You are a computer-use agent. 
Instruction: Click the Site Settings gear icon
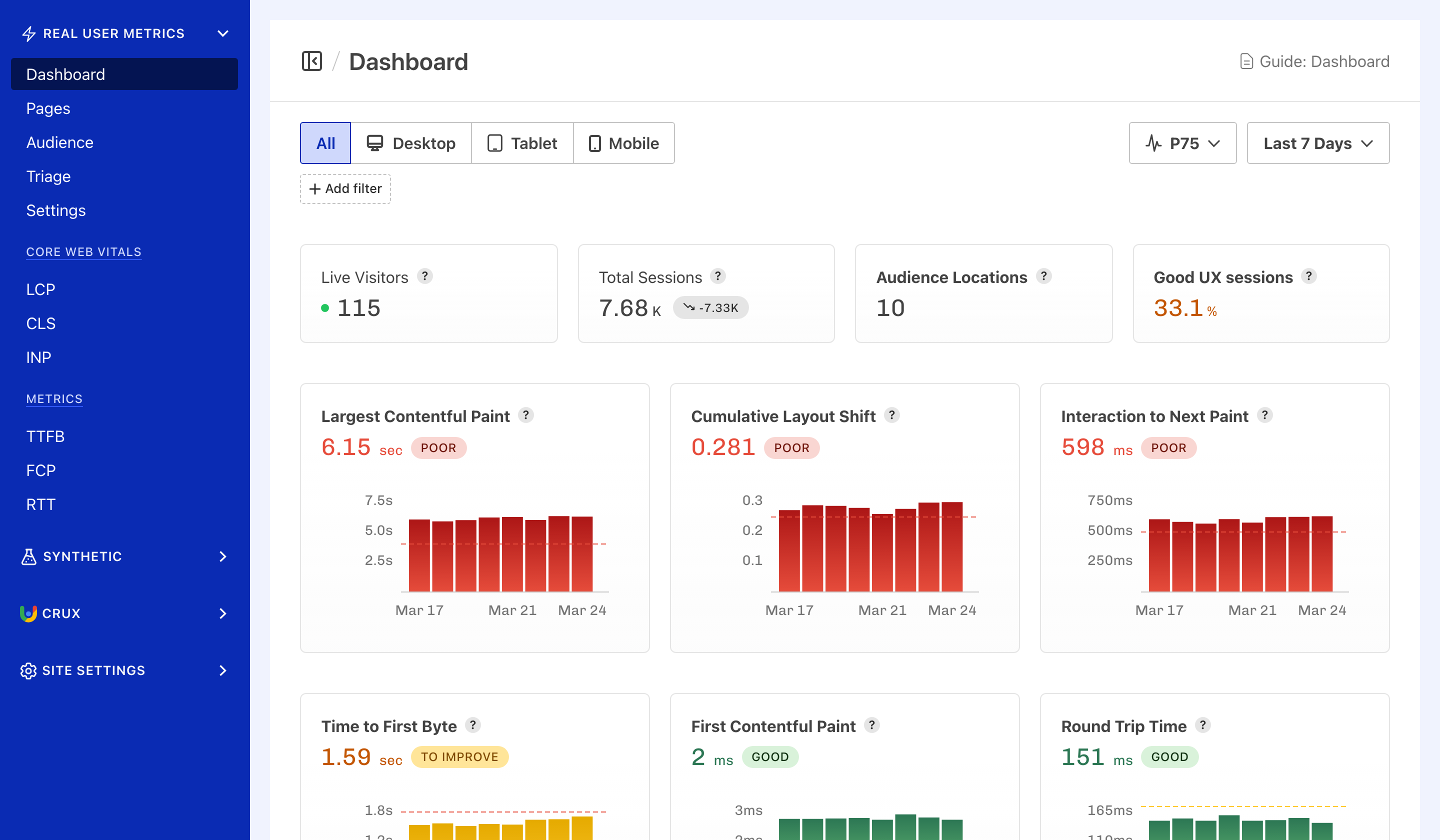(x=28, y=671)
